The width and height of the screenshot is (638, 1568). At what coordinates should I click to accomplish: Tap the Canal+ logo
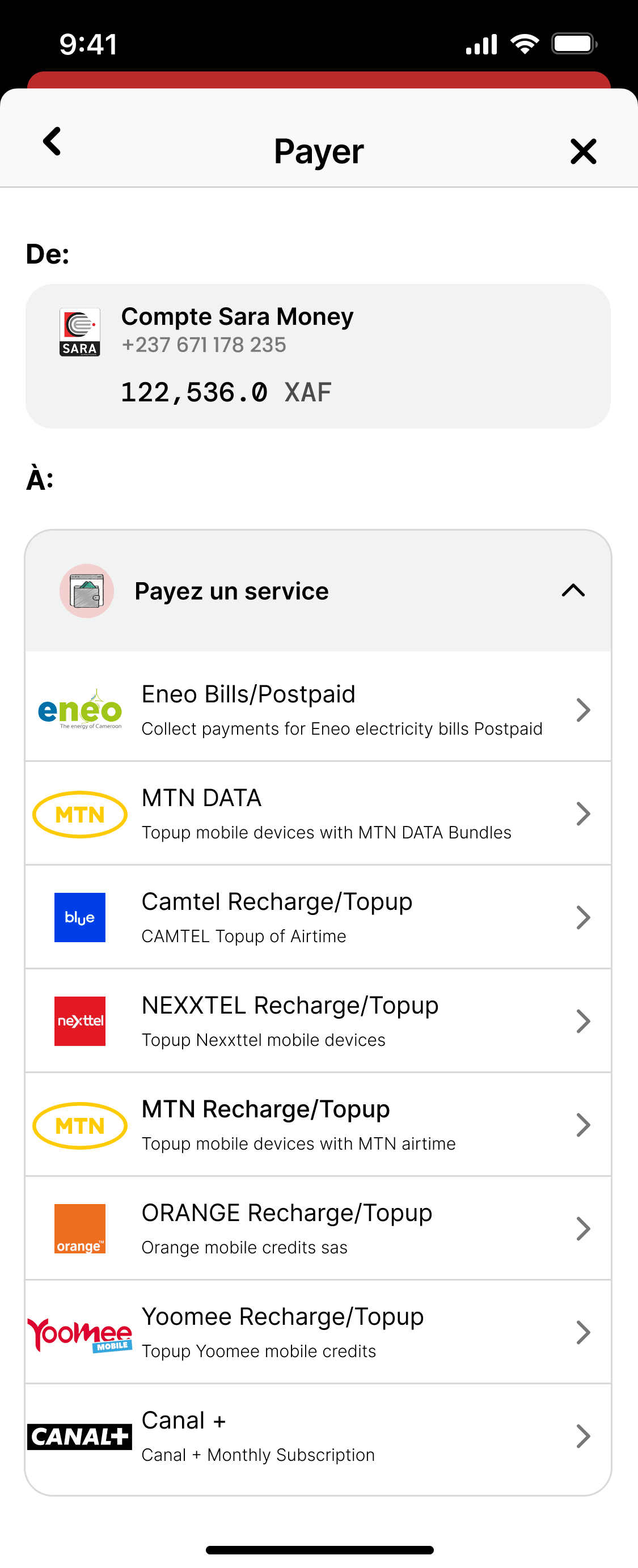point(80,1436)
